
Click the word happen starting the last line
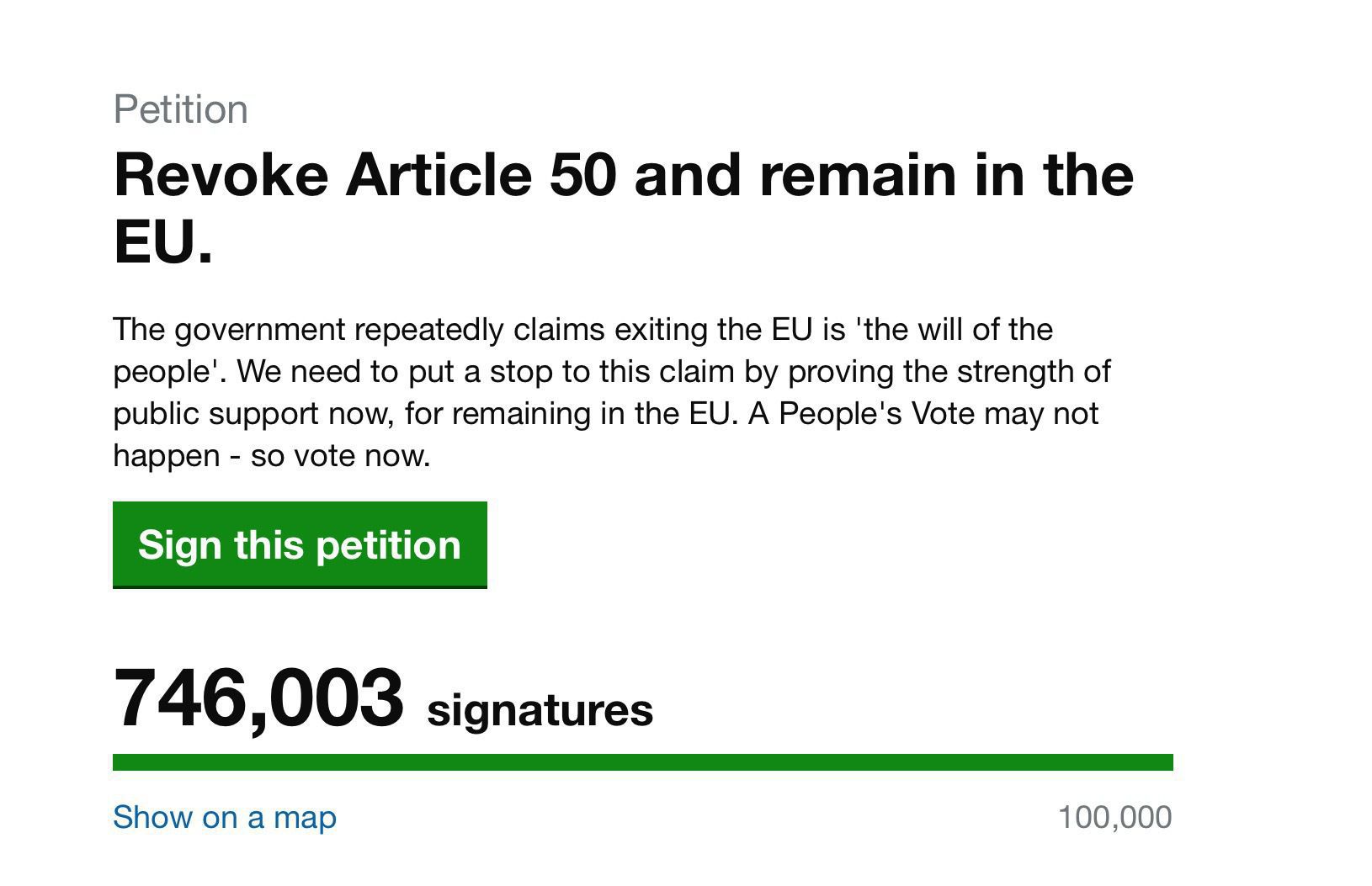167,455
